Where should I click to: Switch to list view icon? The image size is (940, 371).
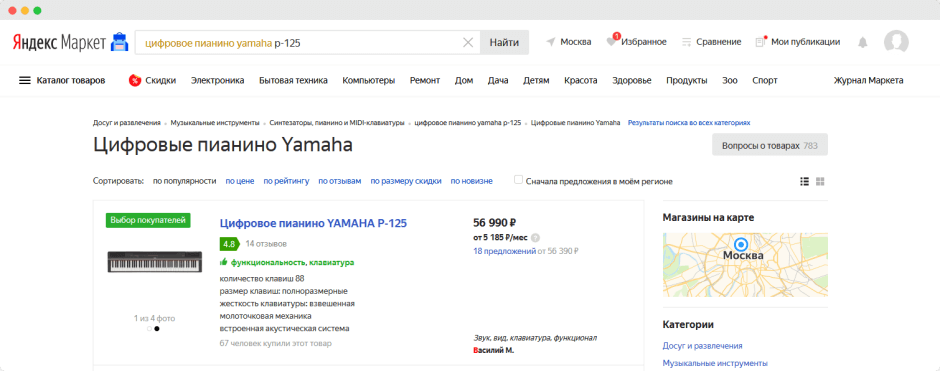(805, 181)
